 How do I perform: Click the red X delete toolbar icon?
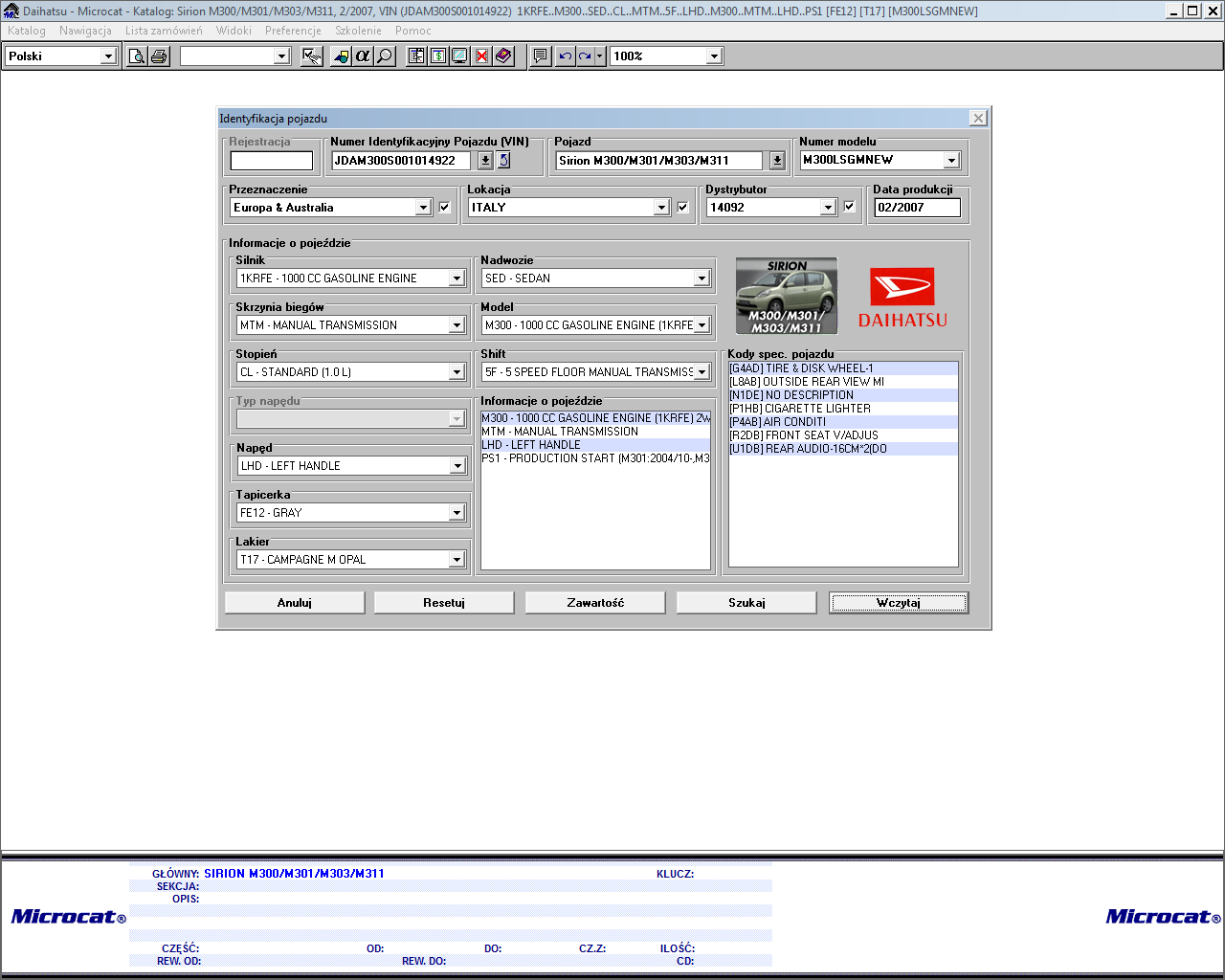482,56
